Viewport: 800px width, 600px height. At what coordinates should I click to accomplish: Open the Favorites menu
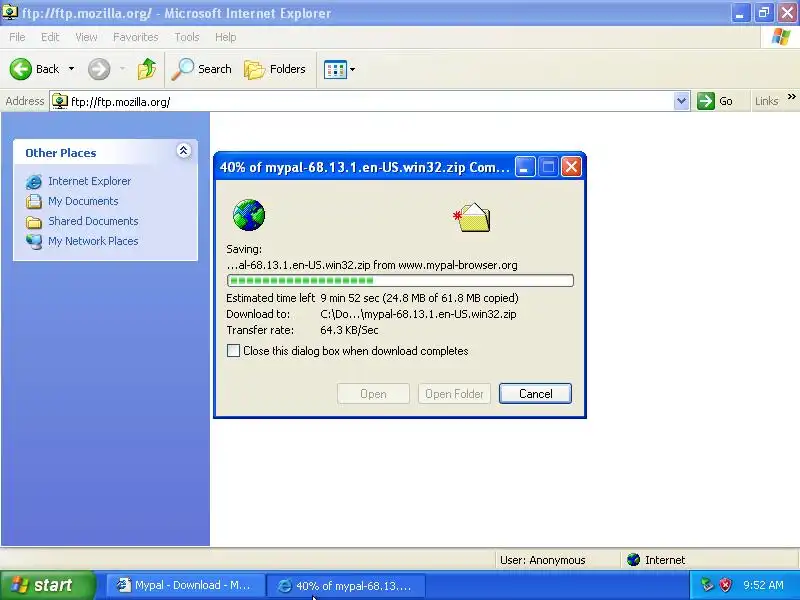click(x=136, y=37)
